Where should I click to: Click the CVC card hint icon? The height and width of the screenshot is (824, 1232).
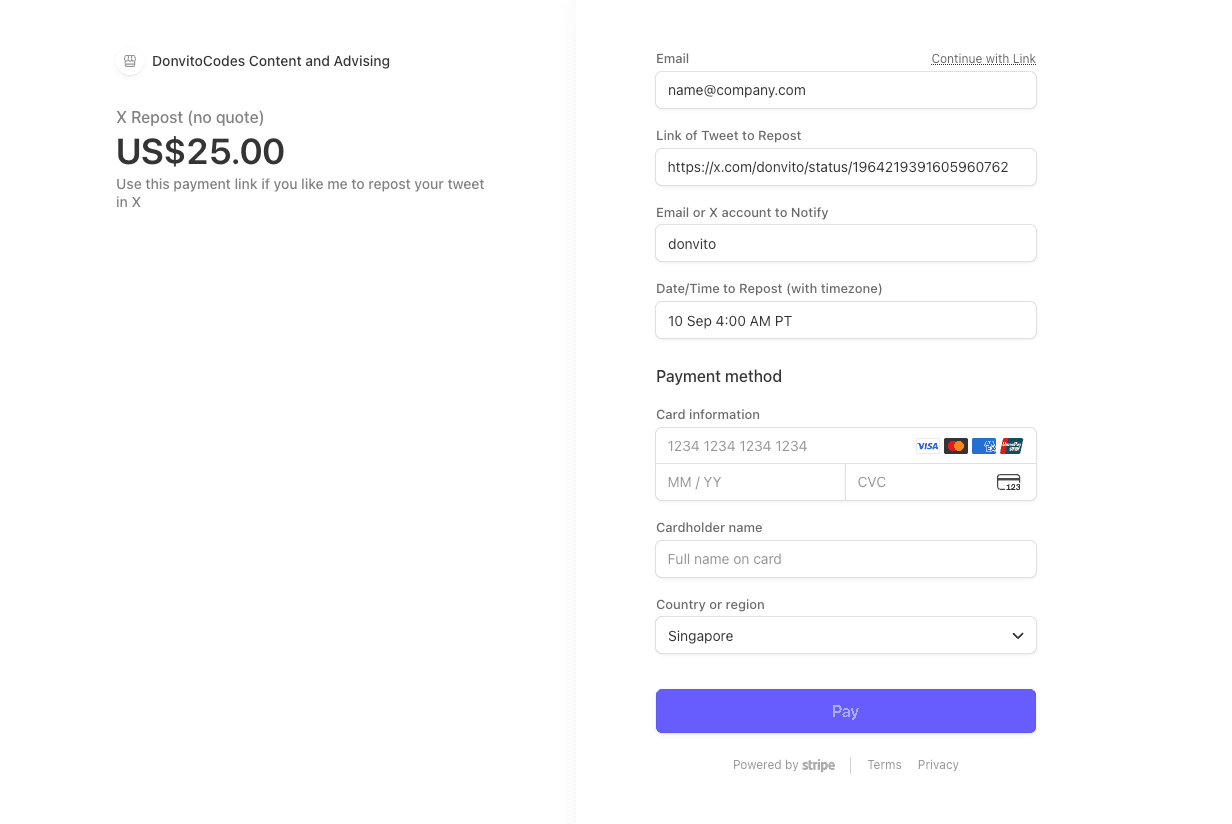point(1008,482)
